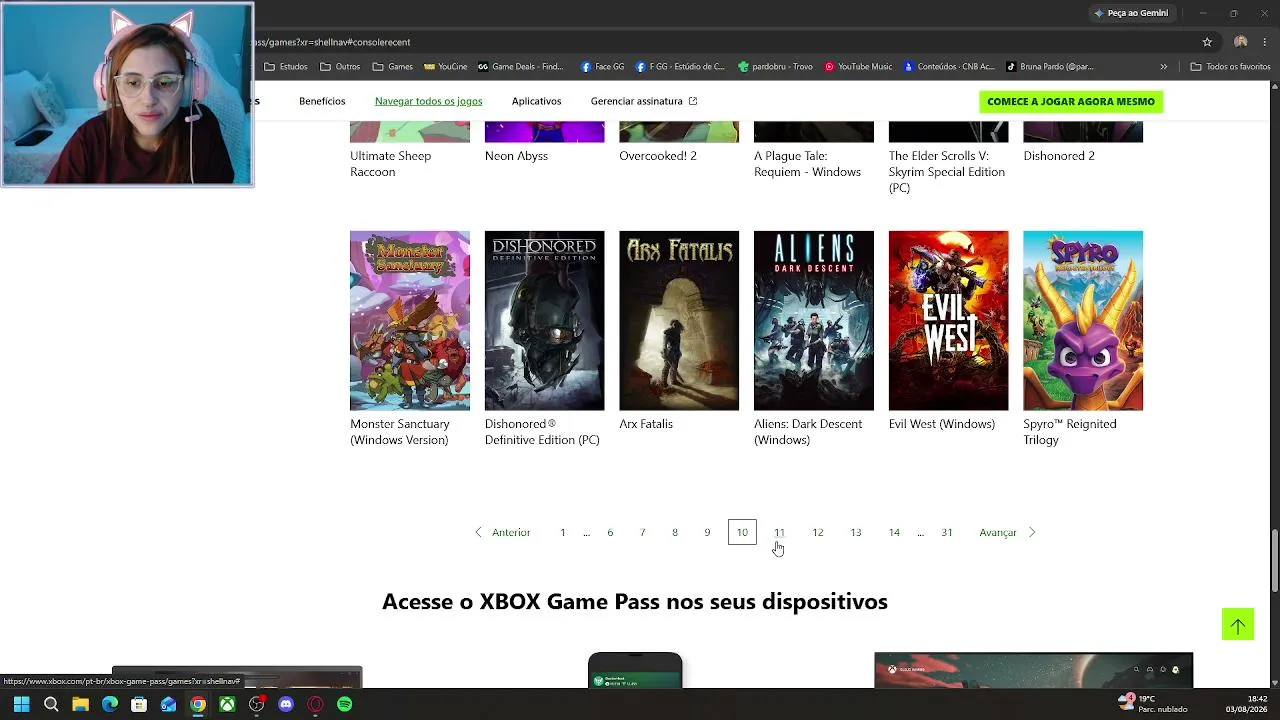This screenshot has width=1280, height=720.
Task: Open Microsoft Store from the taskbar
Action: point(139,704)
